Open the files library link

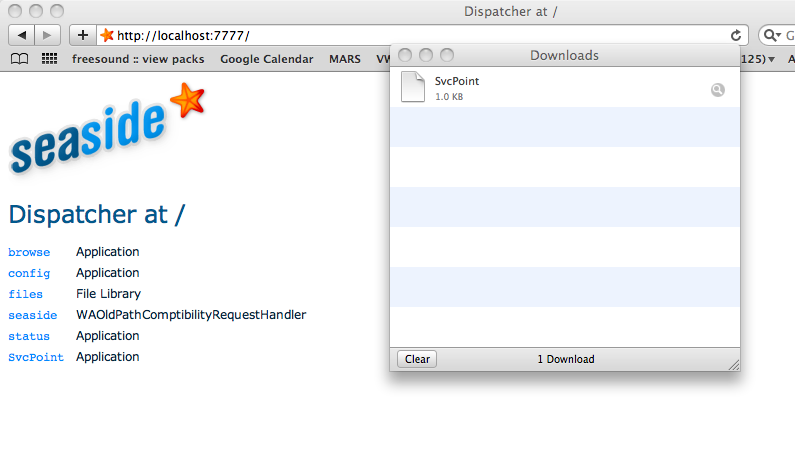(x=25, y=294)
